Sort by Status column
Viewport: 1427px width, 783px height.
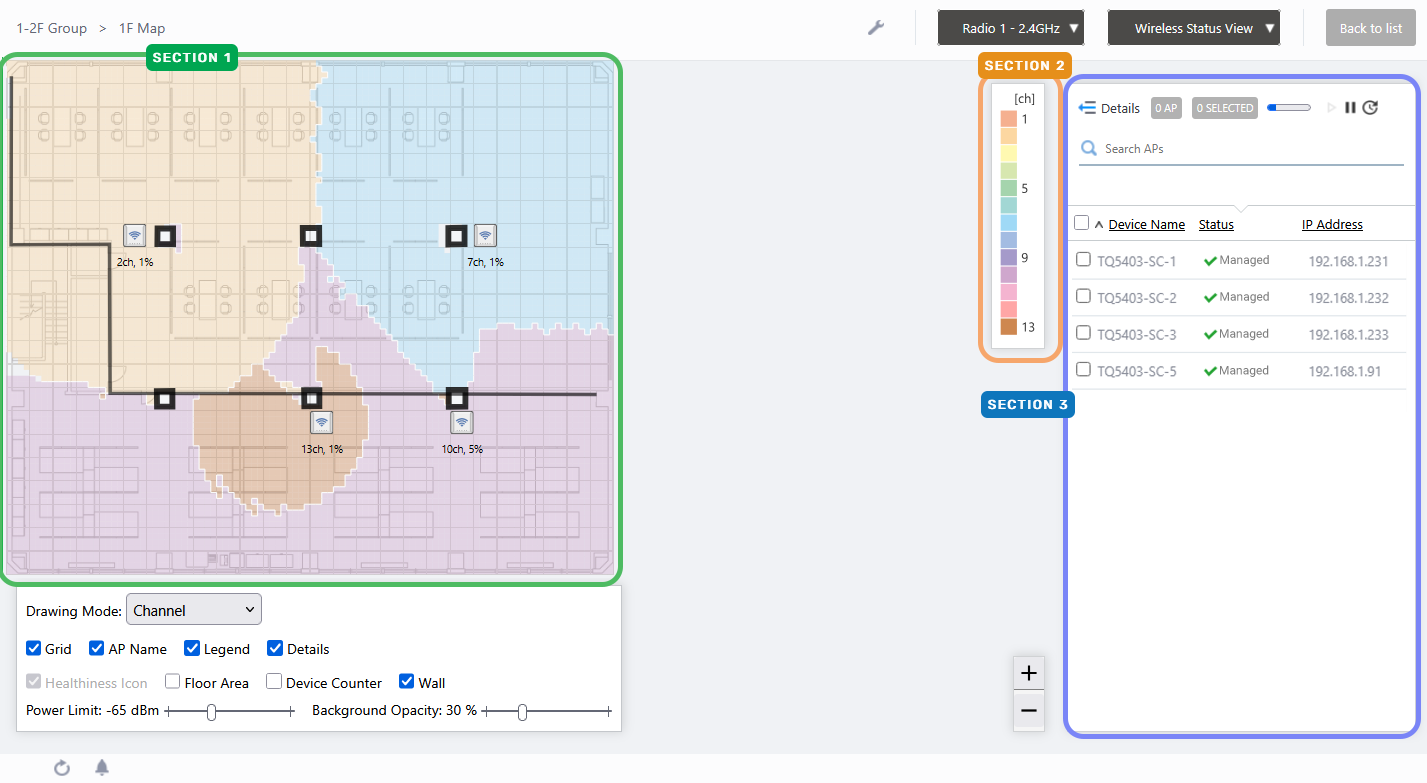[x=1216, y=225]
